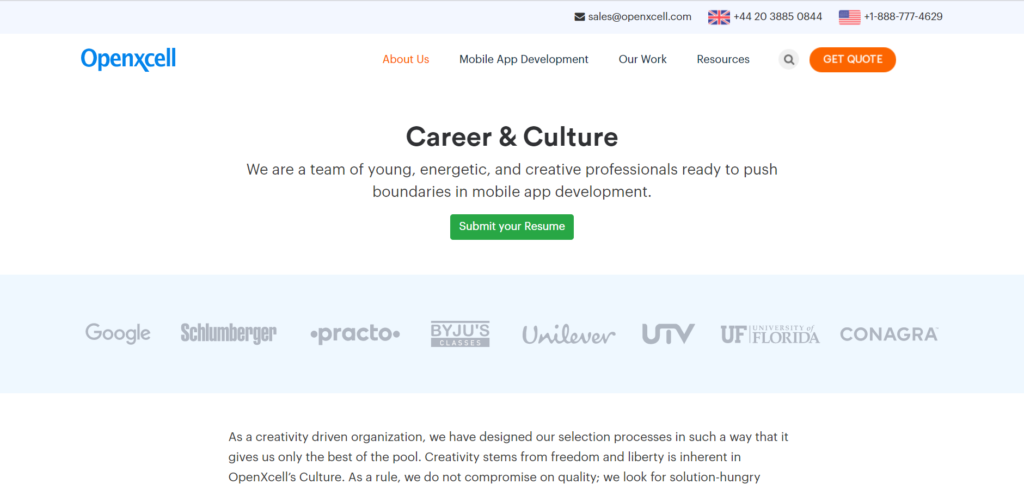Click the envelope email icon

(x=579, y=17)
